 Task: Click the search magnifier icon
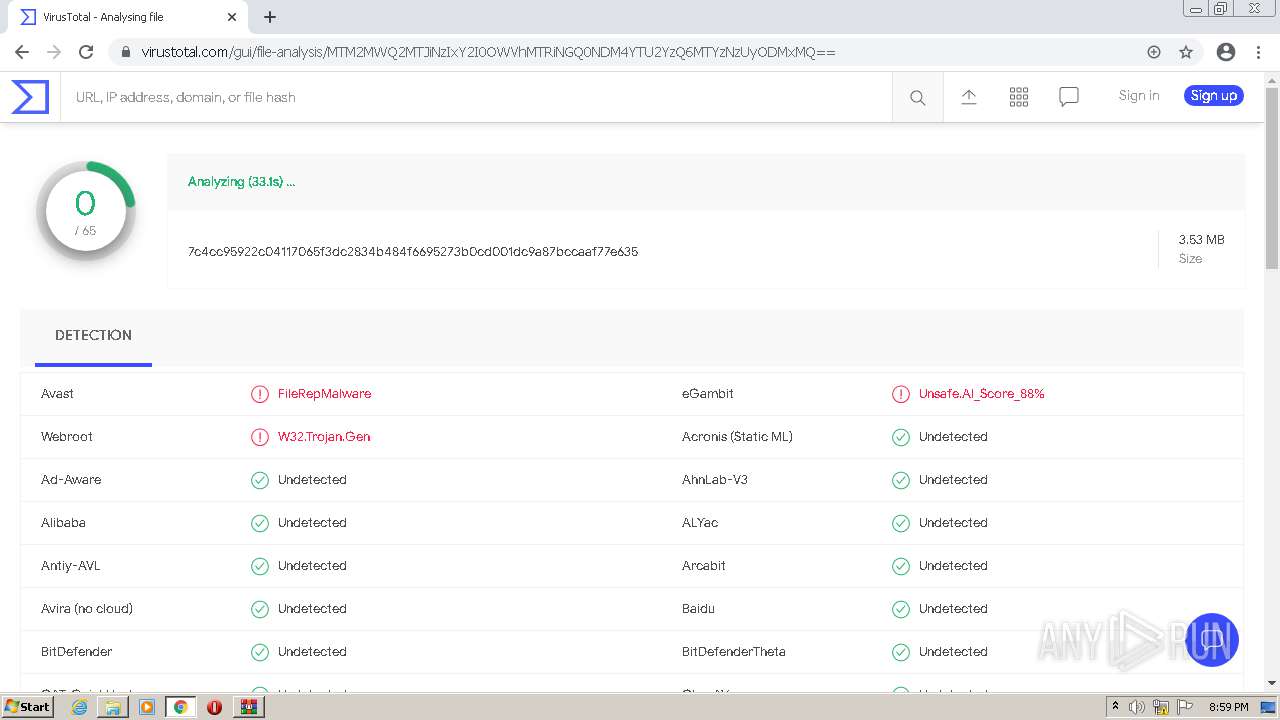click(917, 98)
